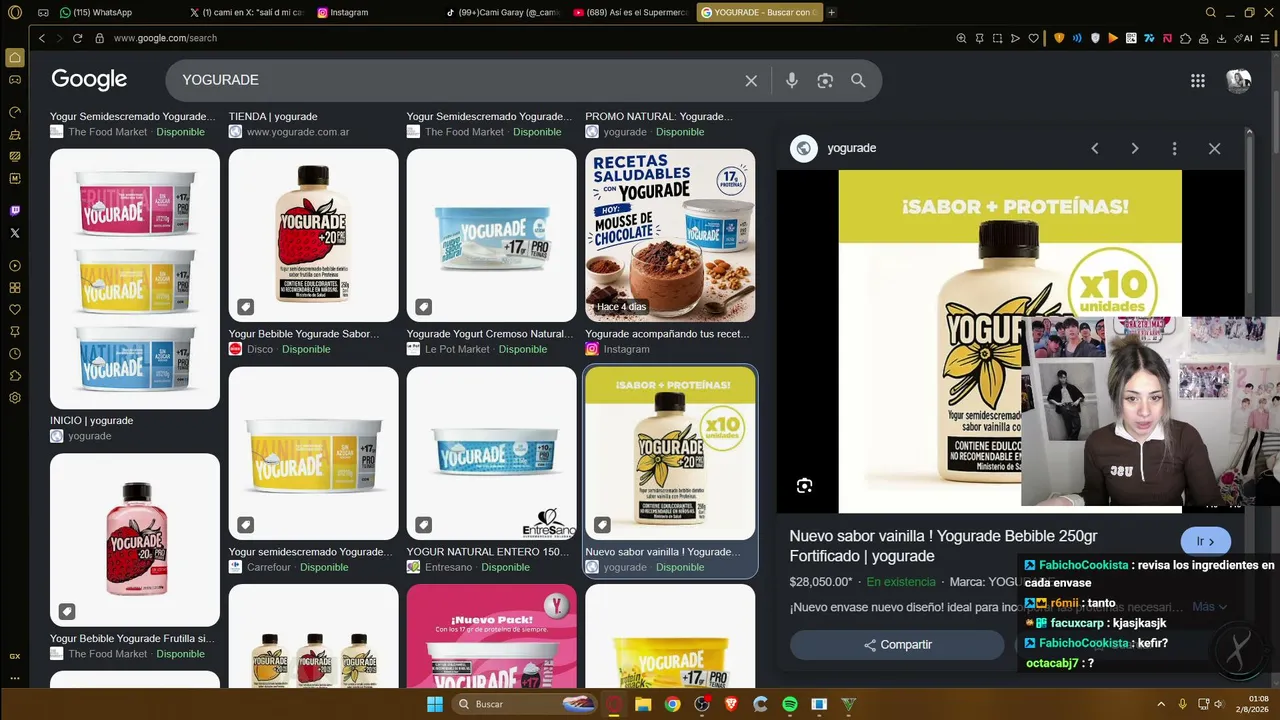Switch to the Cami Garay TikTok tab
Screen dimensions: 1280x720
coord(506,12)
